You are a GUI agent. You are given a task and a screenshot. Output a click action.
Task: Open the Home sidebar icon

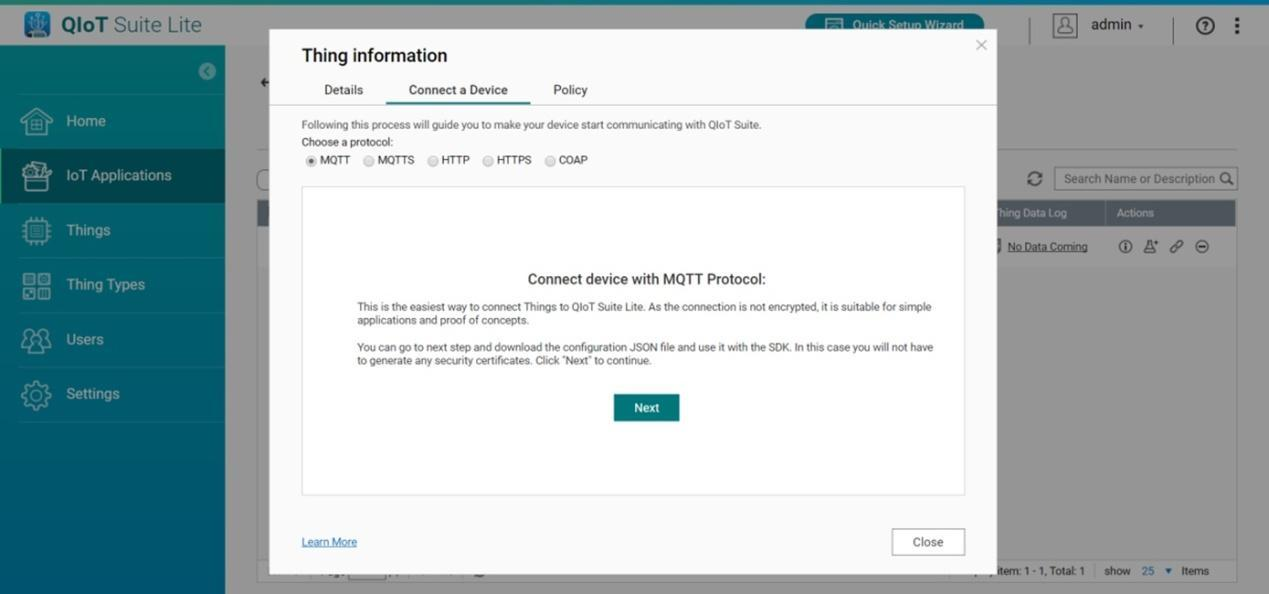36,121
